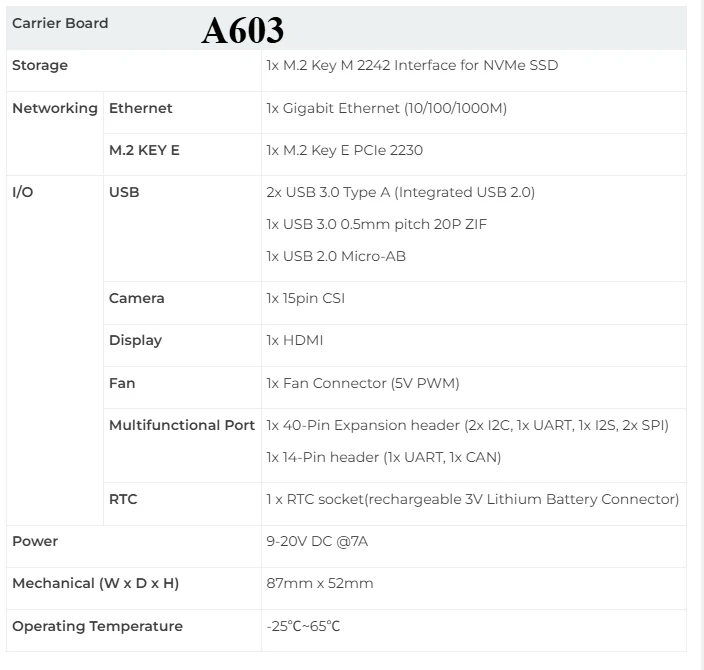The height and width of the screenshot is (670, 704).
Task: Click the Networking category label
Action: point(55,108)
